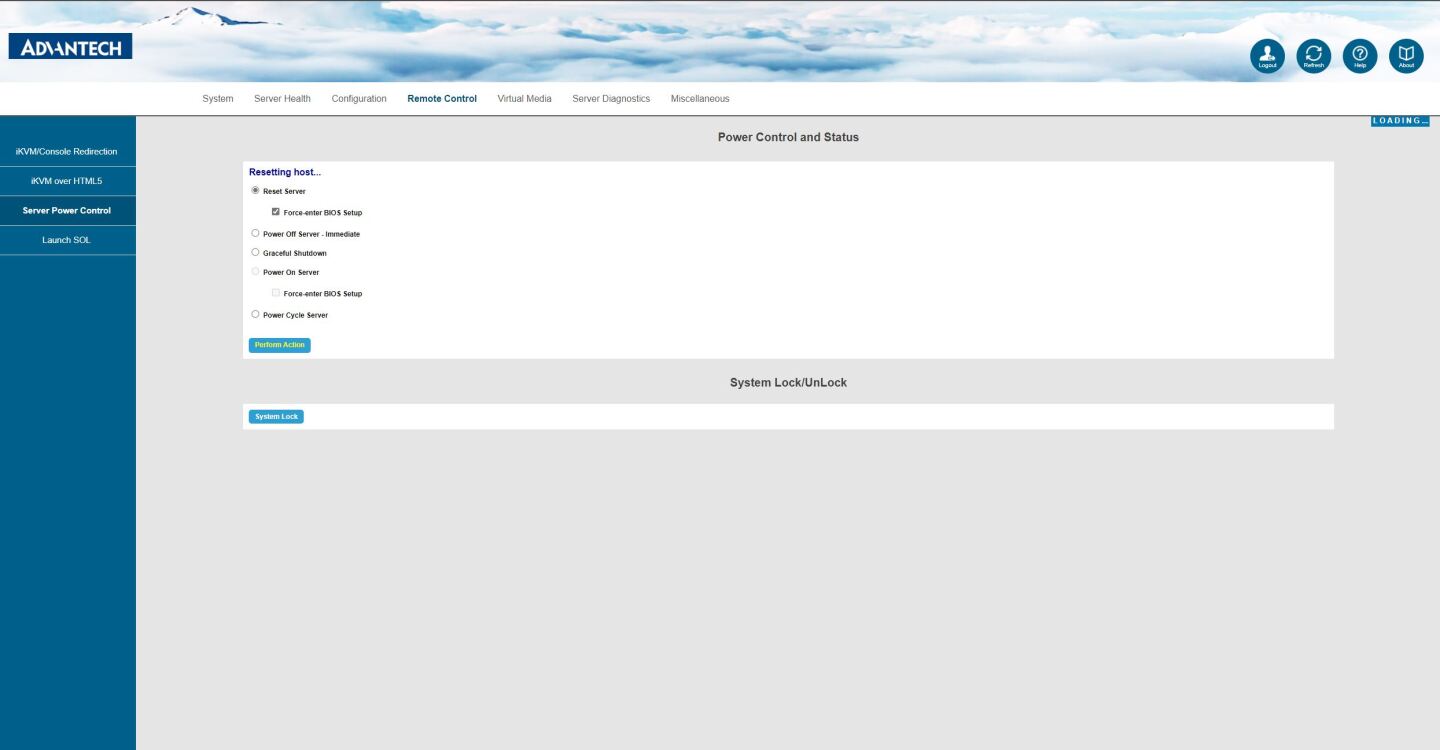Screen dimensions: 1440x750
Task: Open iKVM/Console Redirection in sidebar
Action: coord(67,151)
